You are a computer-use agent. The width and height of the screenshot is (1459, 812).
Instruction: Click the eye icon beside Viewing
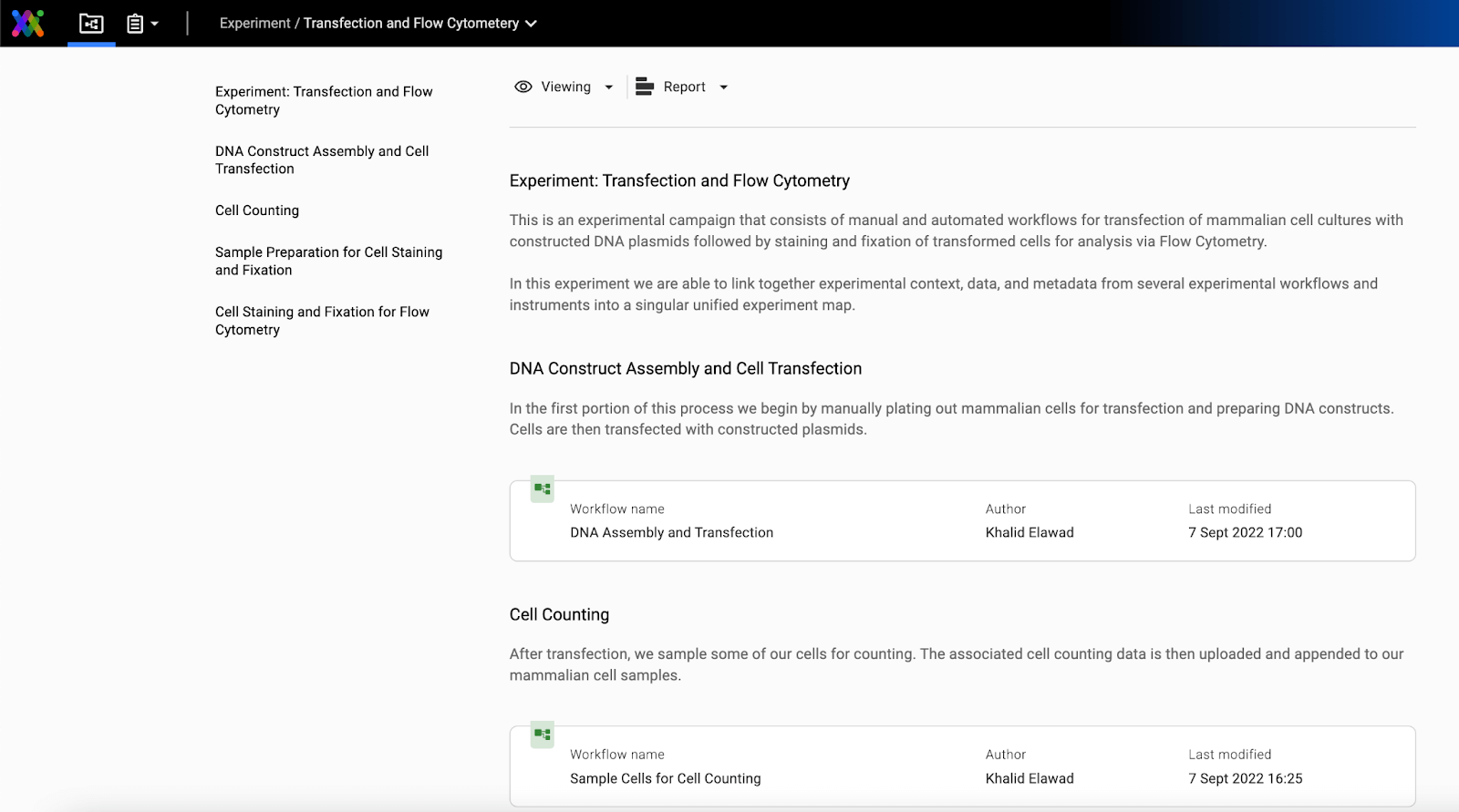pos(523,87)
